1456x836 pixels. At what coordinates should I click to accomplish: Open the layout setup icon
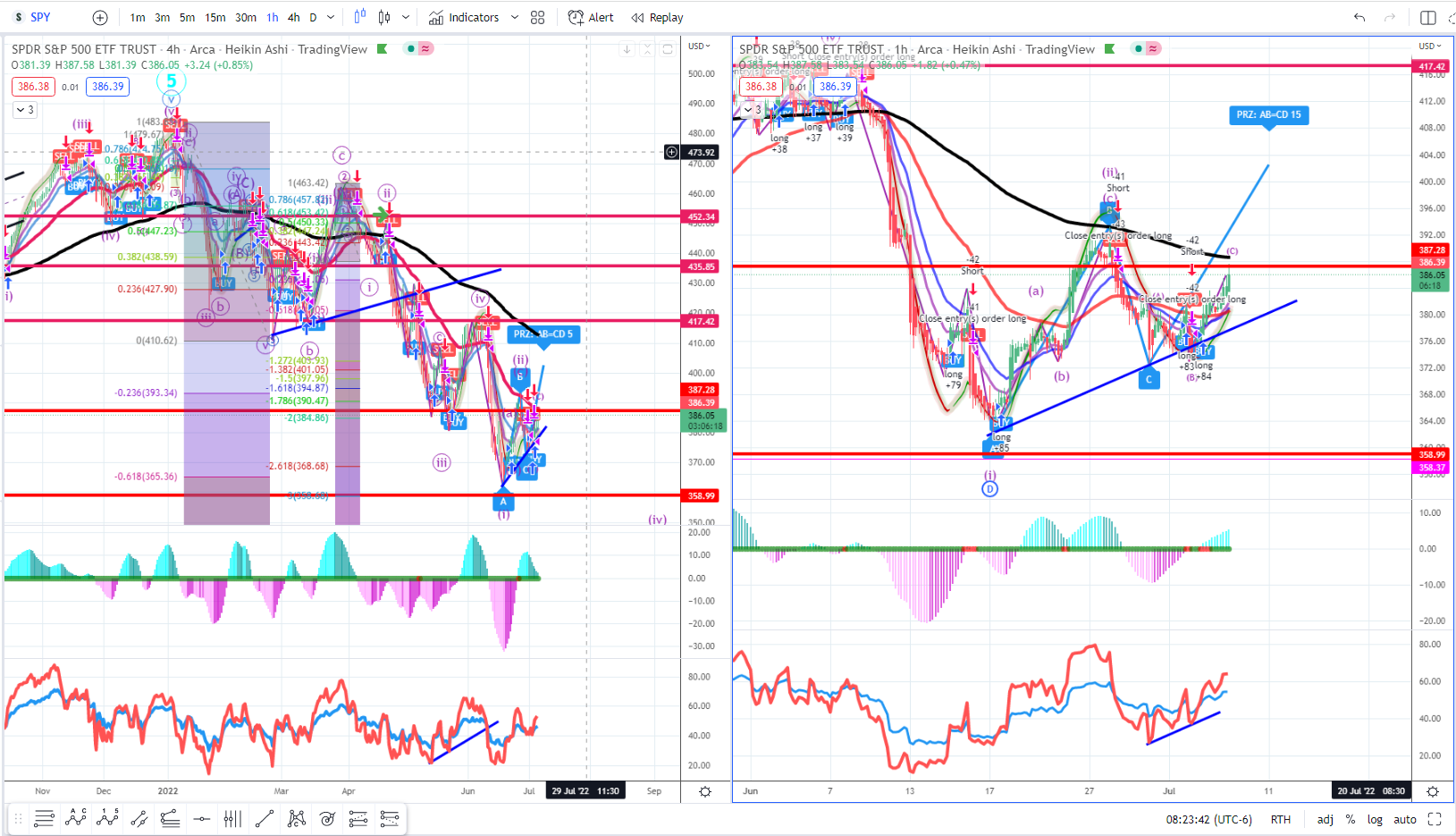tap(1428, 17)
